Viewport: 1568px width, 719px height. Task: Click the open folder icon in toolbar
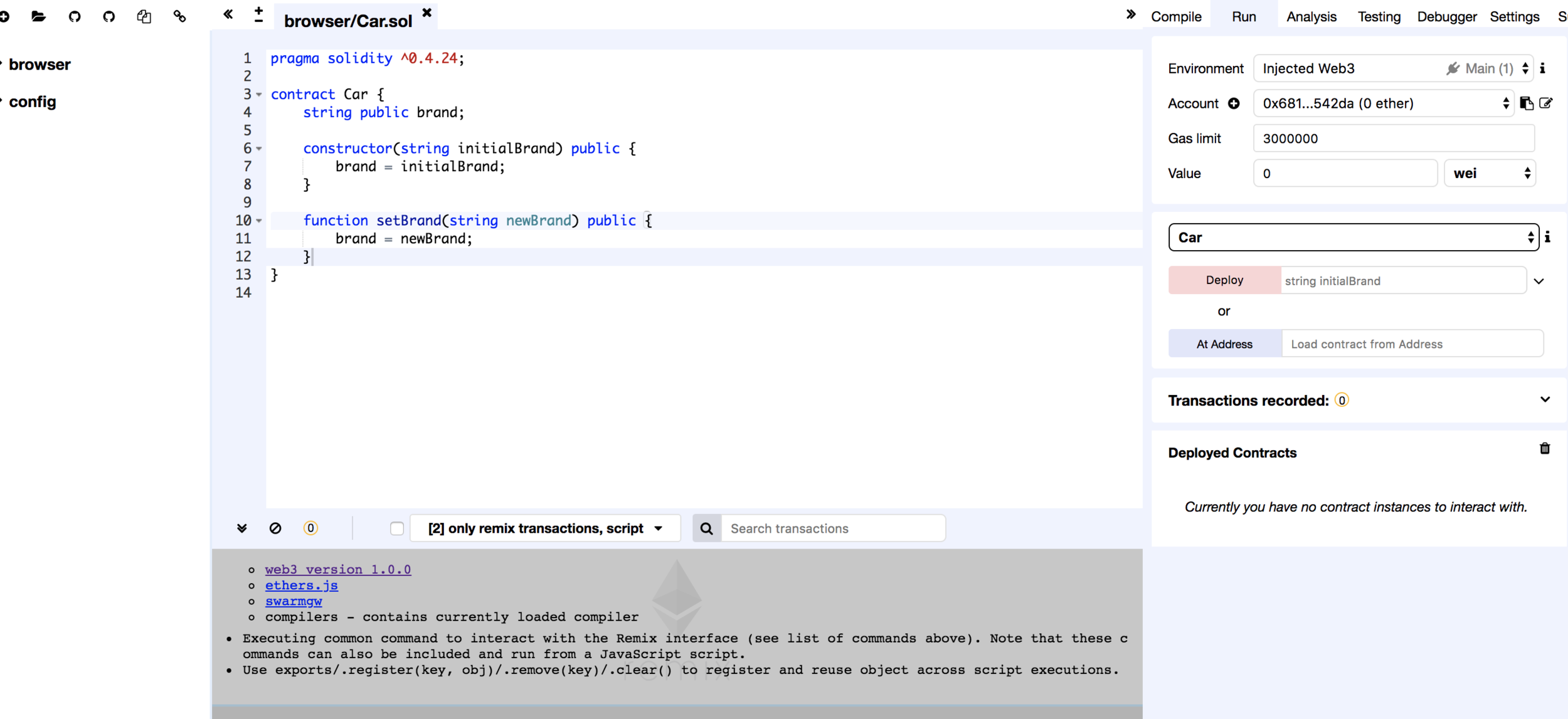(x=38, y=16)
